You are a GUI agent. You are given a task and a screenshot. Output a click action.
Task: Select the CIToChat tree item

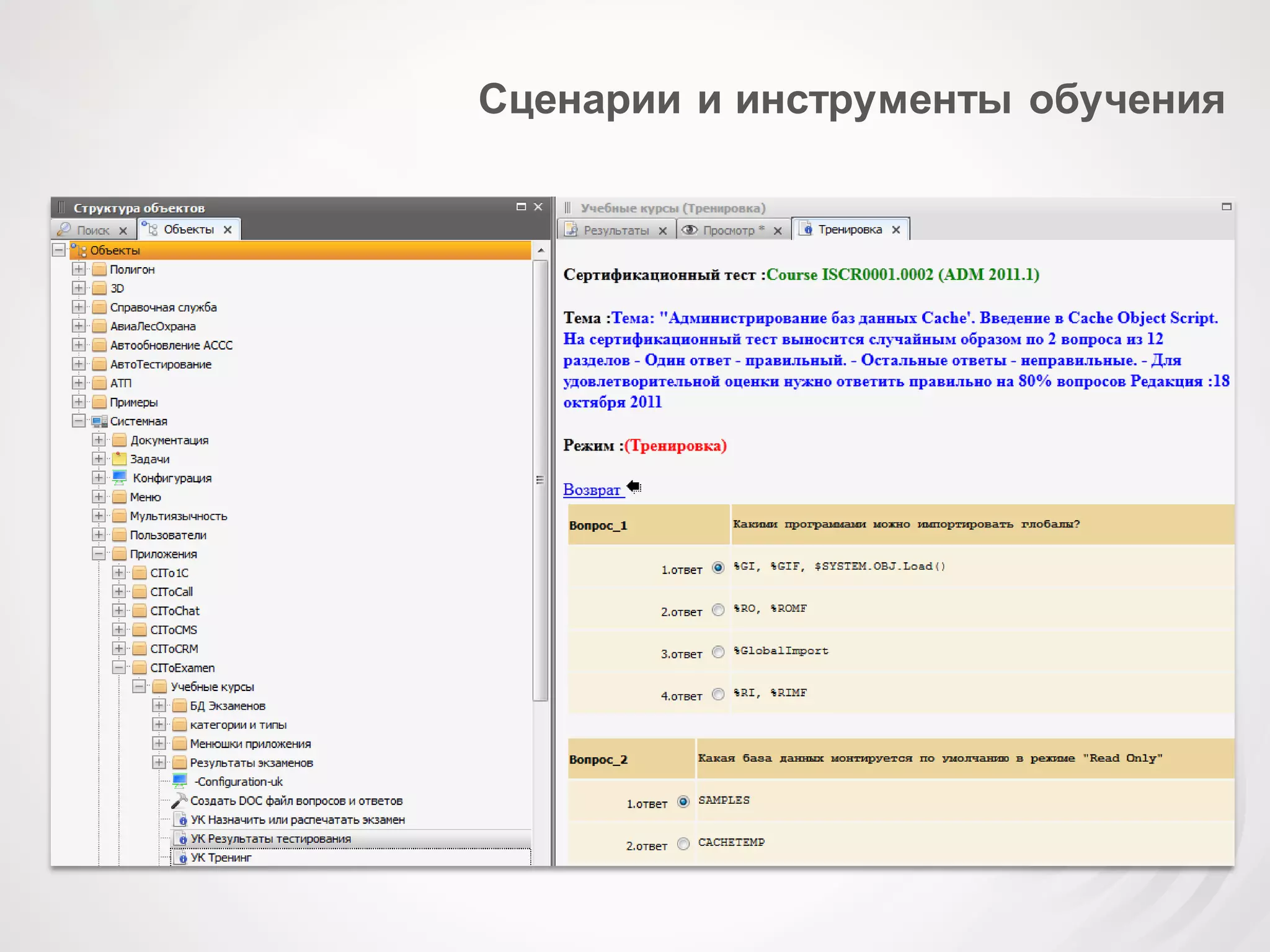click(x=175, y=611)
